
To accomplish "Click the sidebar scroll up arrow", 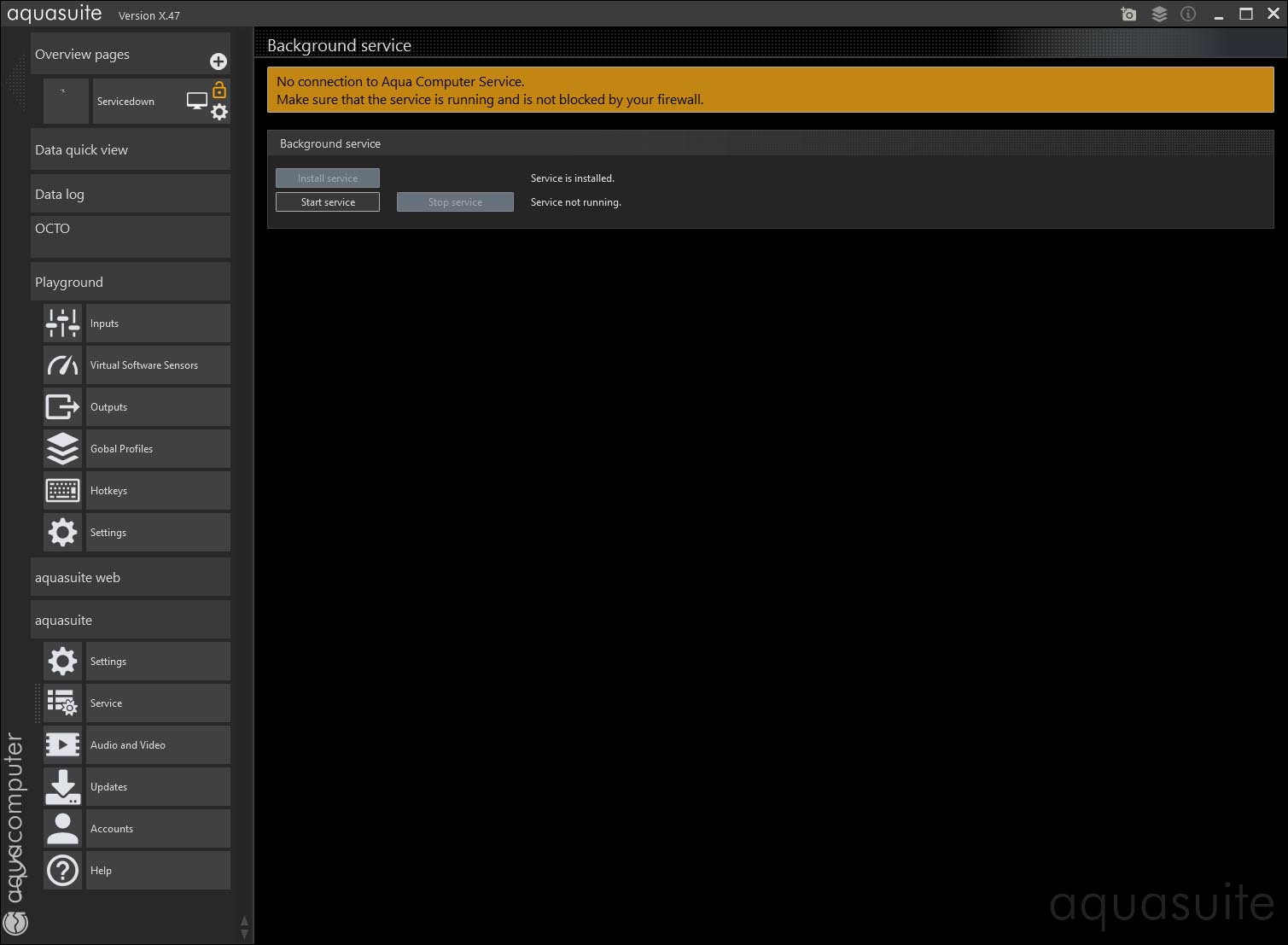I will click(x=244, y=922).
